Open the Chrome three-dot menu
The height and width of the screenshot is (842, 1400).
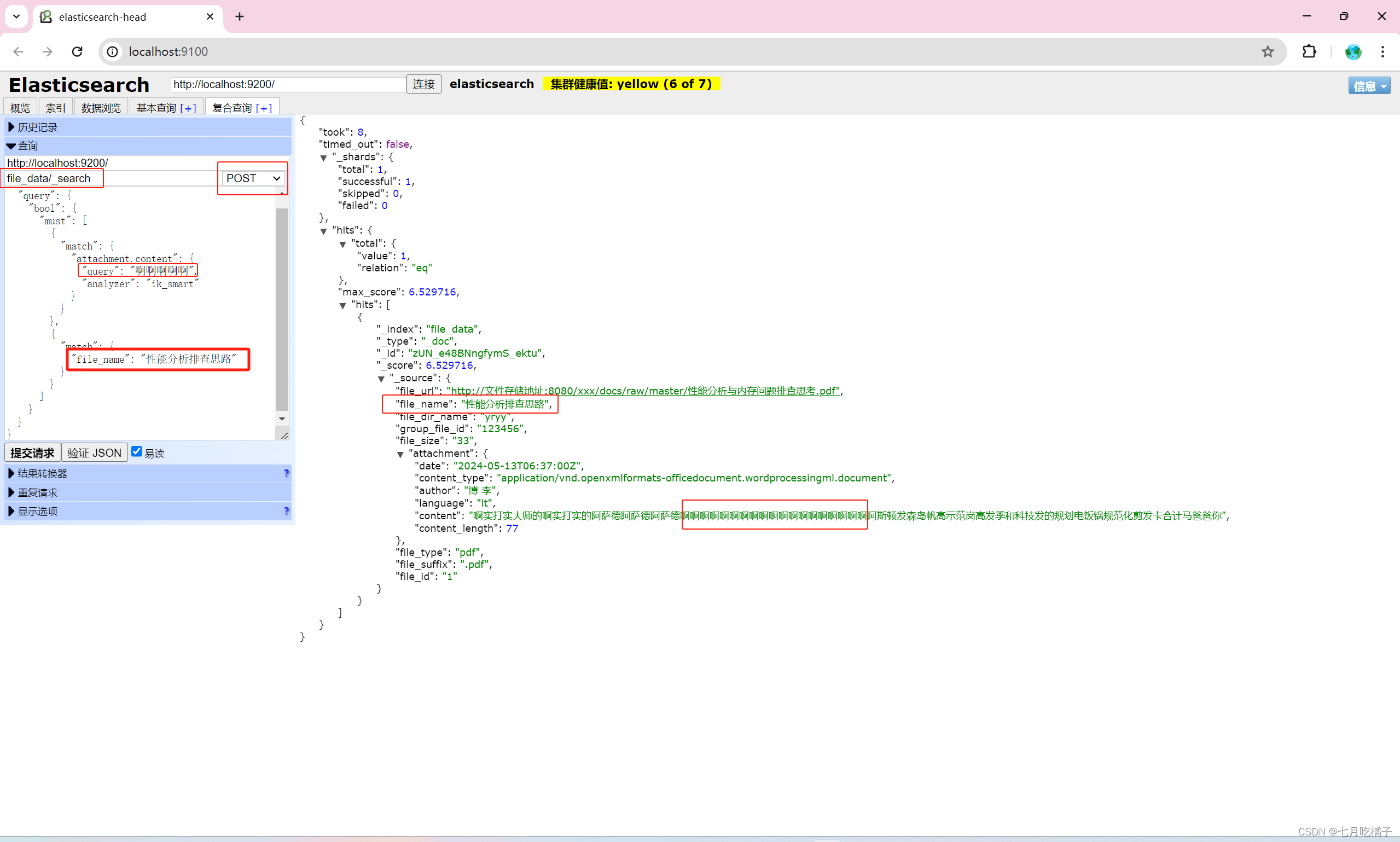1382,51
